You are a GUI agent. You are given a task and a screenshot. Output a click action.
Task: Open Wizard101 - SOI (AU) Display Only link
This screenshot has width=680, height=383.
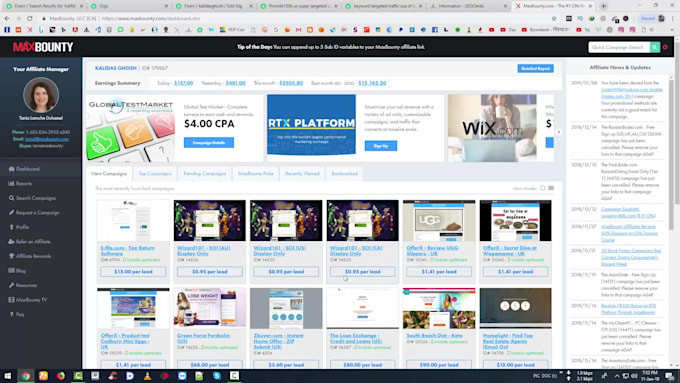click(203, 251)
